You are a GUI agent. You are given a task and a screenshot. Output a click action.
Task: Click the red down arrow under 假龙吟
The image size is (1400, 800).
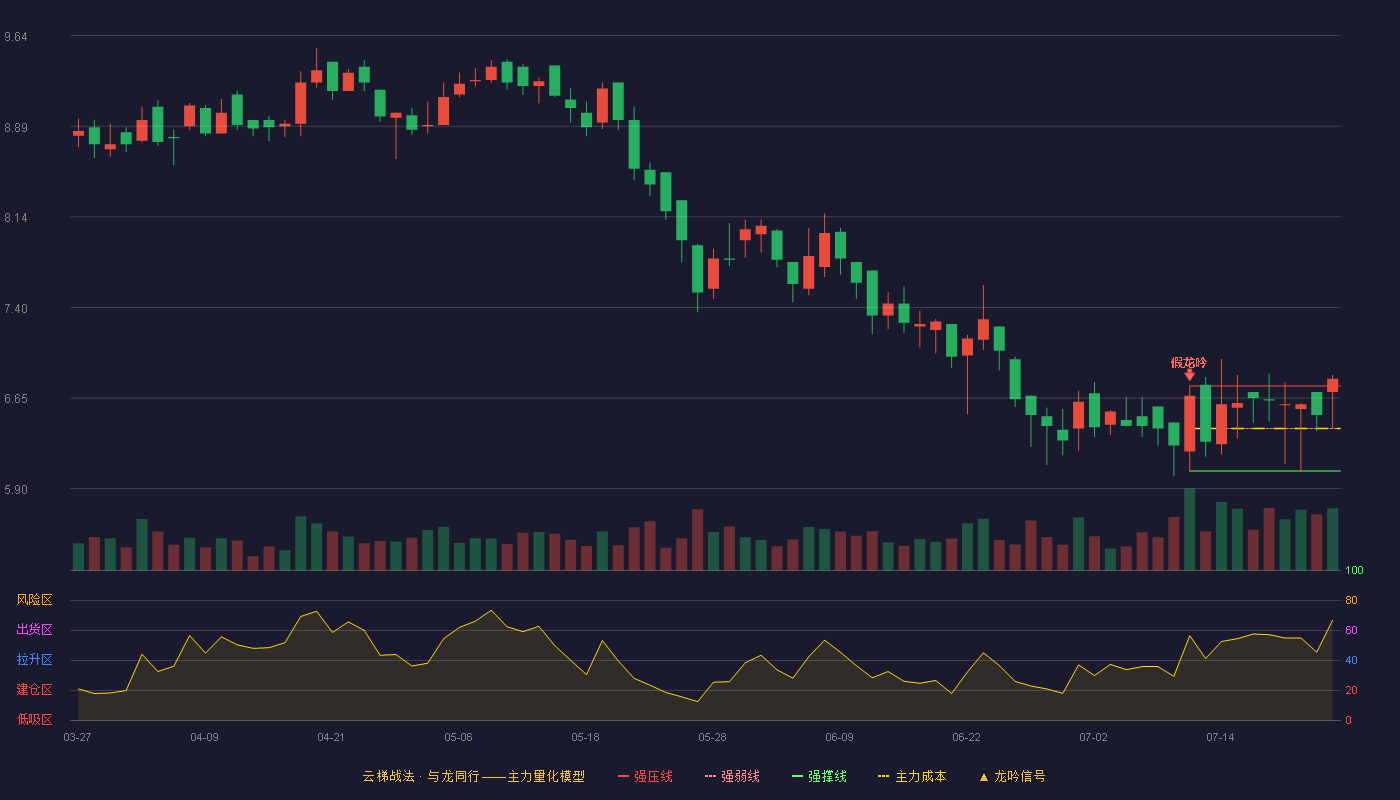click(x=1189, y=375)
